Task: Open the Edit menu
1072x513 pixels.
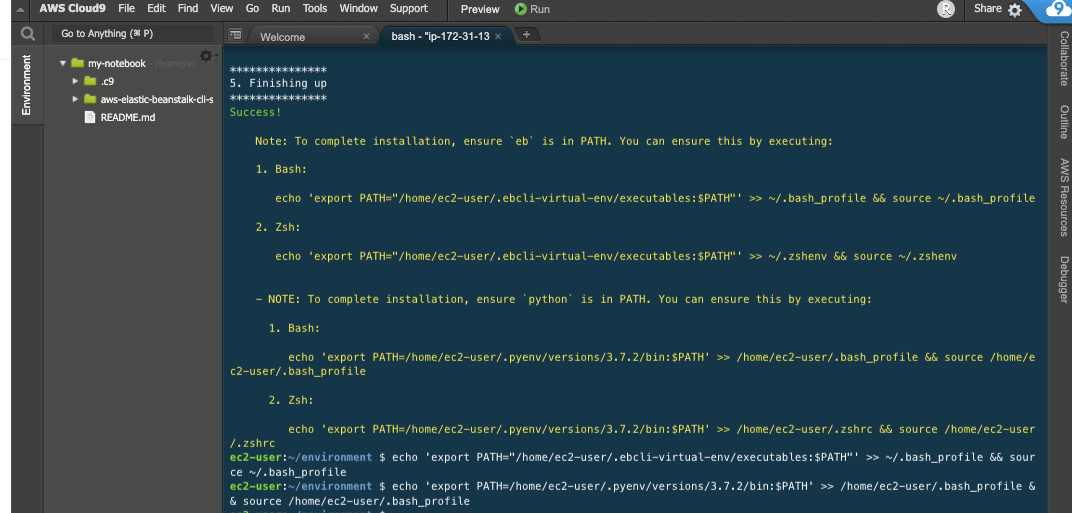Action: (157, 9)
